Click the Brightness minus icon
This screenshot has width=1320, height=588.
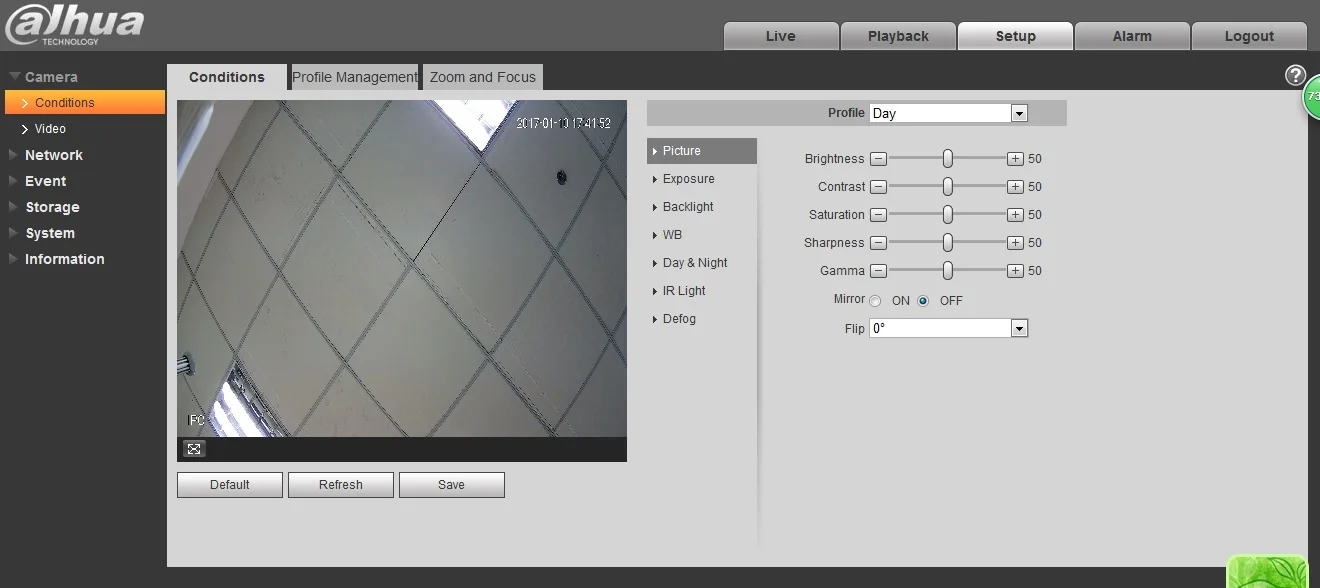coord(878,159)
